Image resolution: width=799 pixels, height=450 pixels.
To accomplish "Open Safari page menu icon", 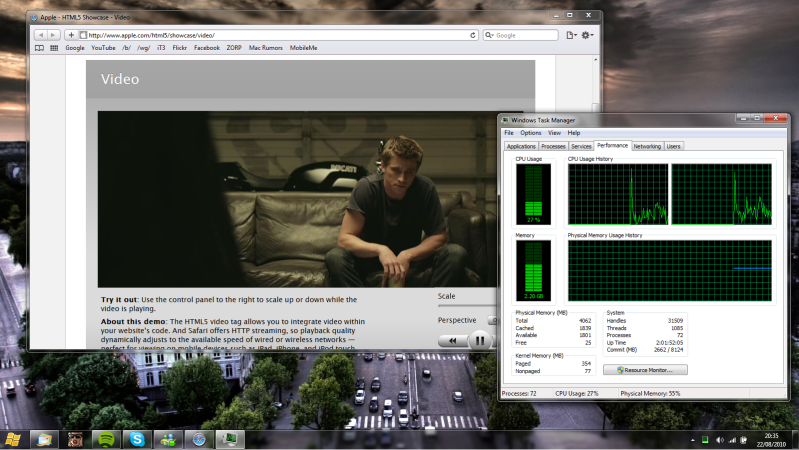I will (572, 35).
